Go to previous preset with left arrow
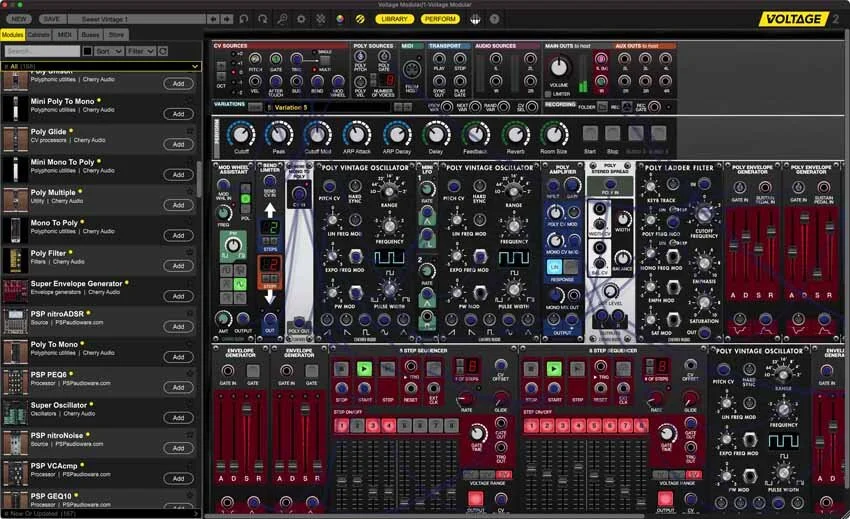This screenshot has width=850, height=519. click(x=213, y=19)
